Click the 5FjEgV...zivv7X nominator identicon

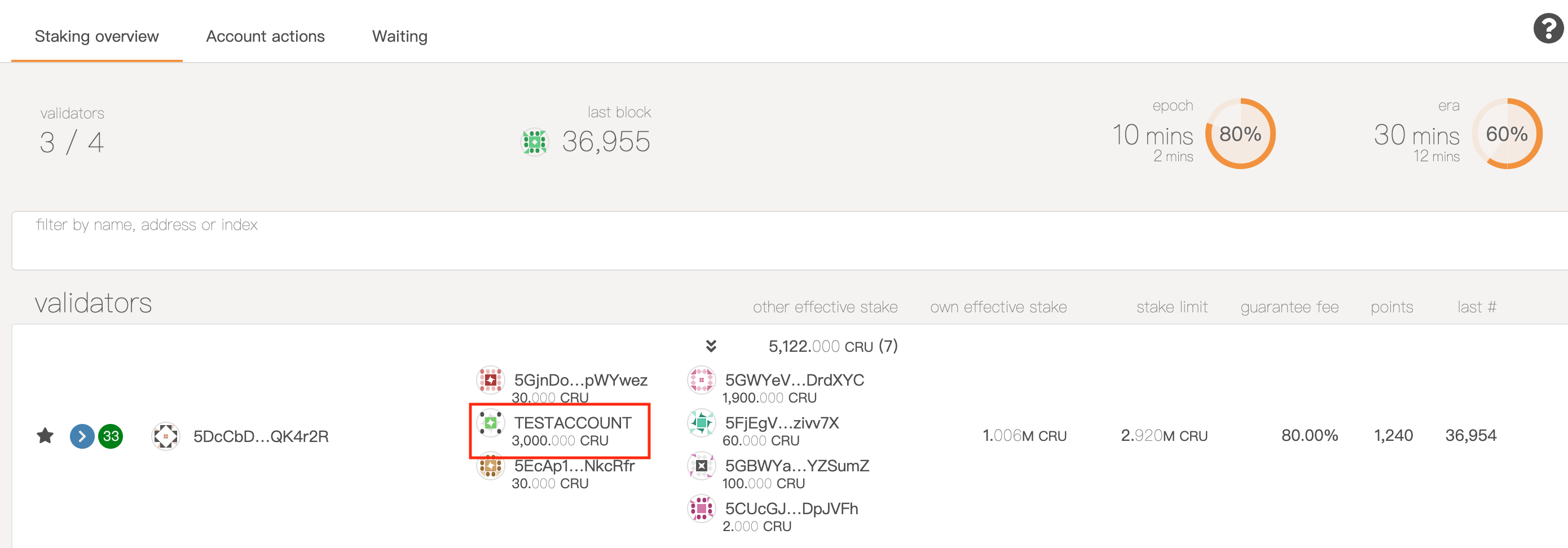click(701, 423)
